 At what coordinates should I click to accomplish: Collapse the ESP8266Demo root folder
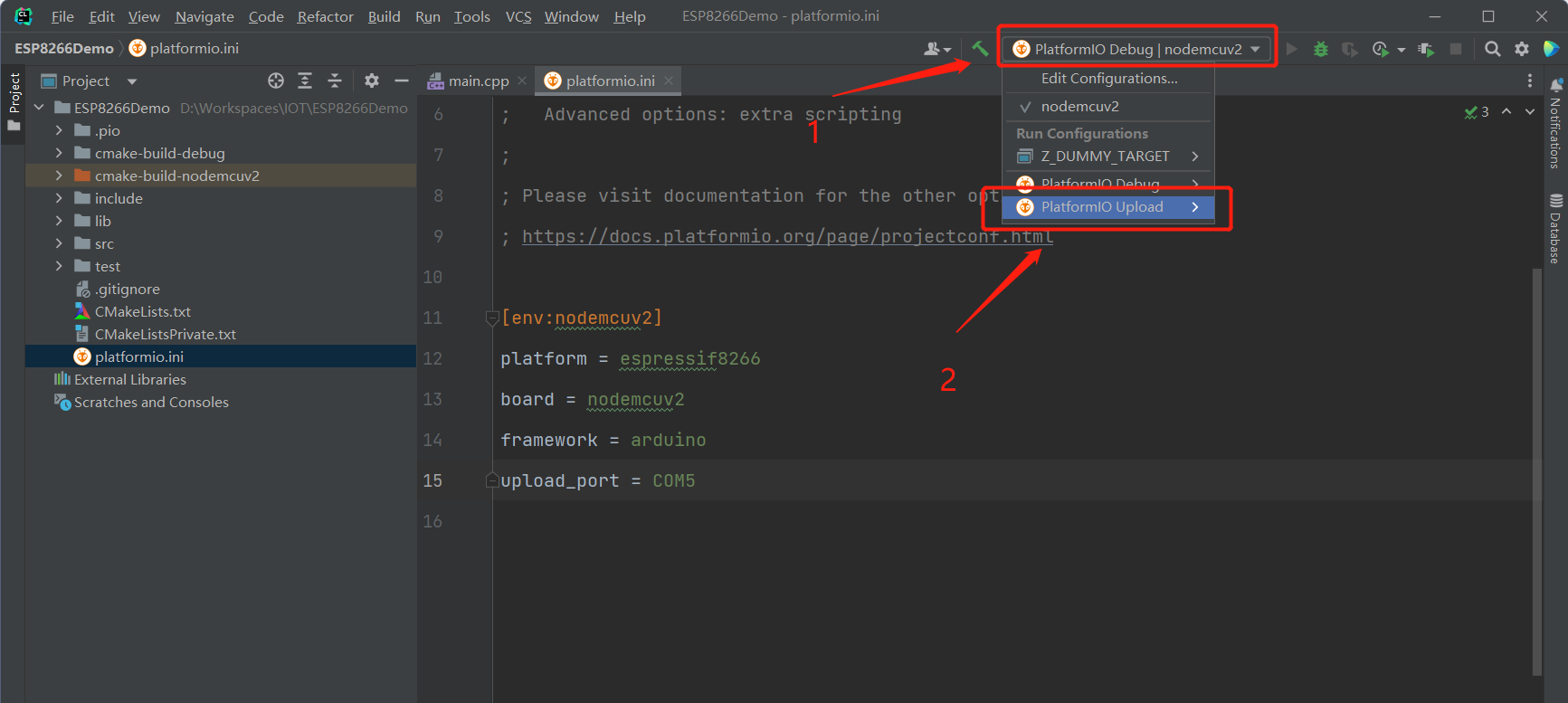click(39, 108)
